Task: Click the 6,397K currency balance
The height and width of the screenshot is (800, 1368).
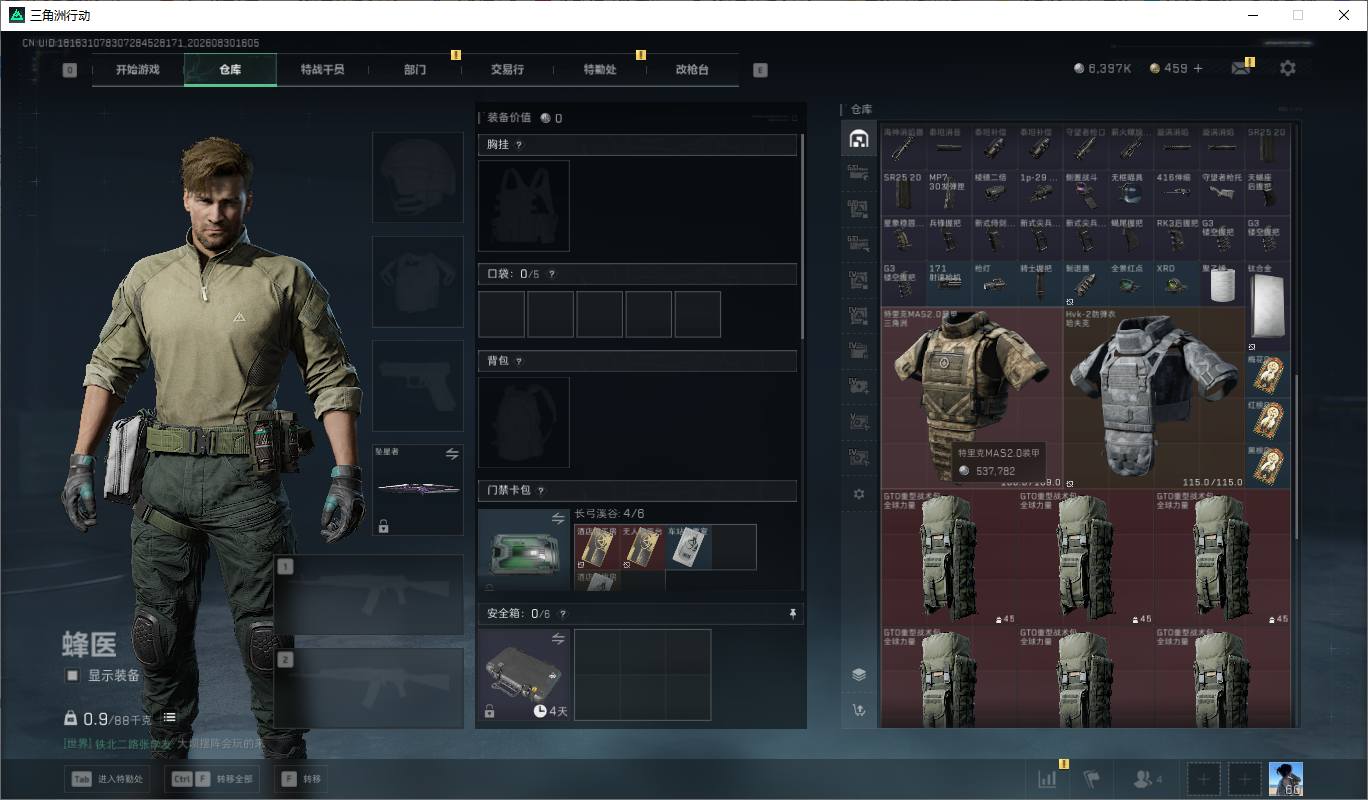Action: click(x=1103, y=68)
